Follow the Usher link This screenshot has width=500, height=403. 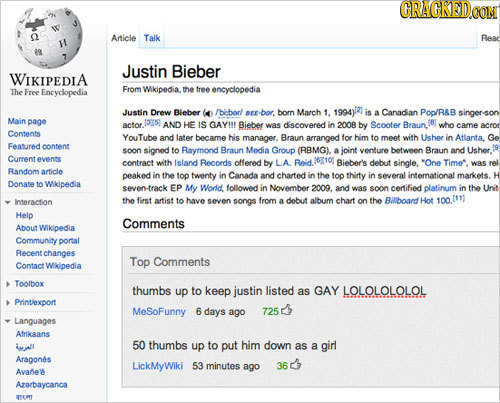click(432, 137)
